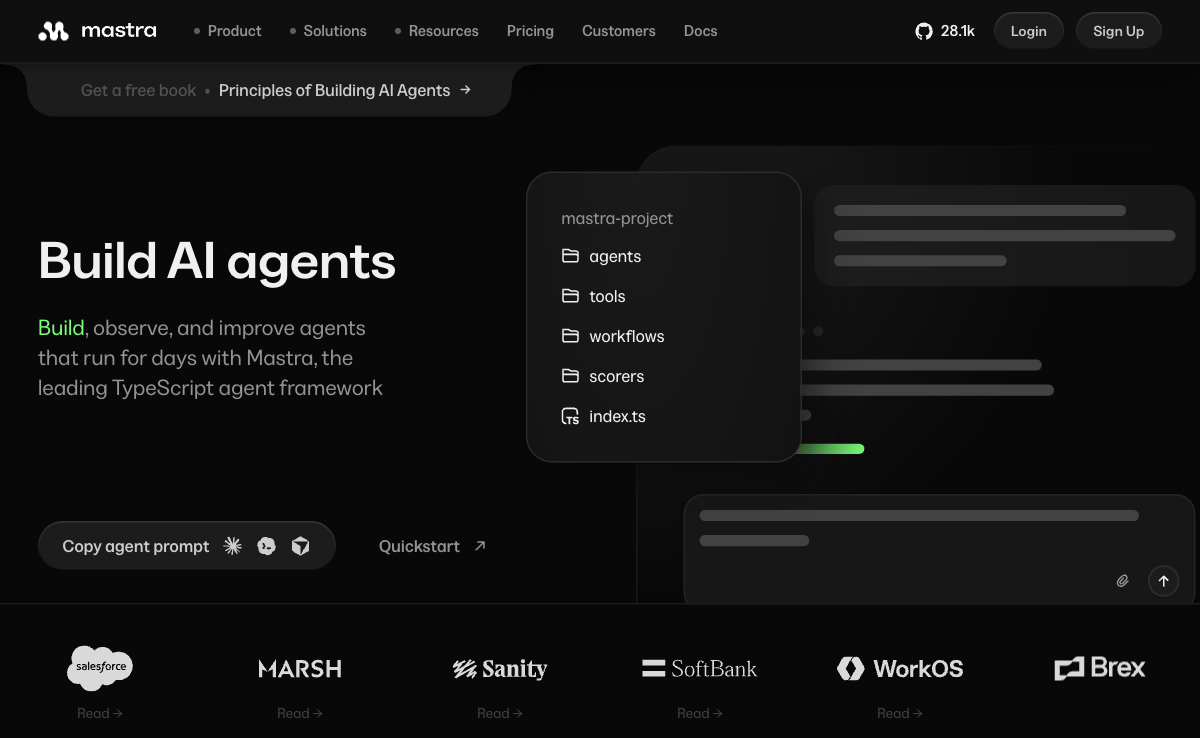This screenshot has width=1200, height=738.
Task: Click Read link under Marsh
Action: point(300,713)
